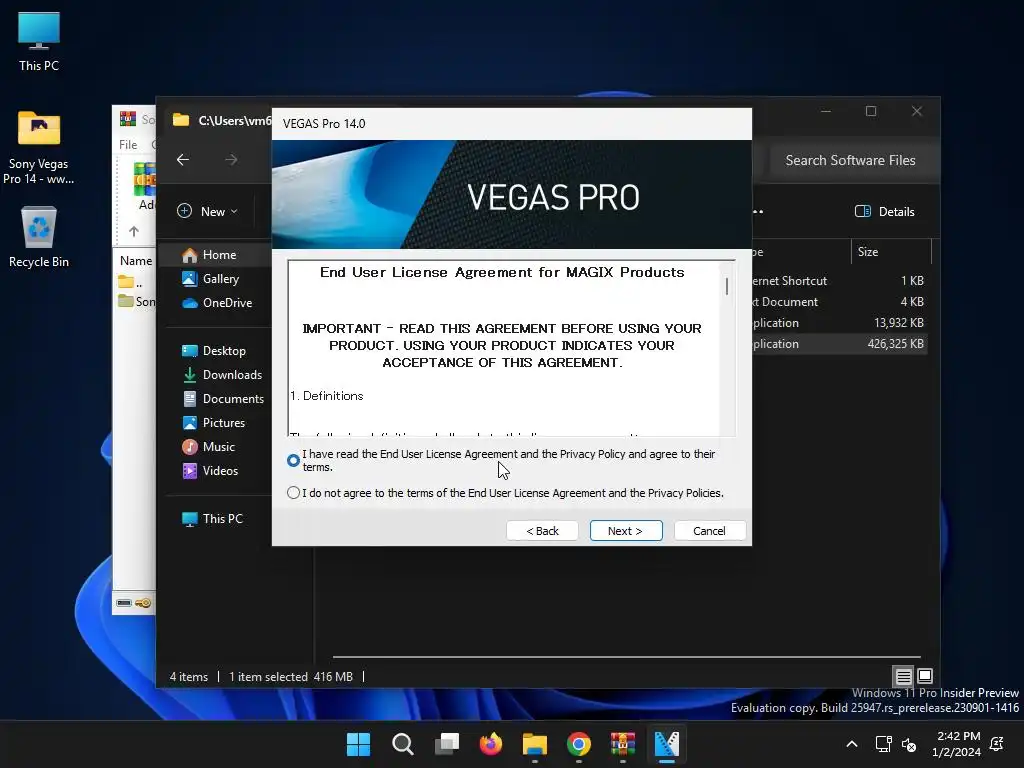1024x768 pixels.
Task: Open Task View on the taskbar
Action: [x=447, y=744]
